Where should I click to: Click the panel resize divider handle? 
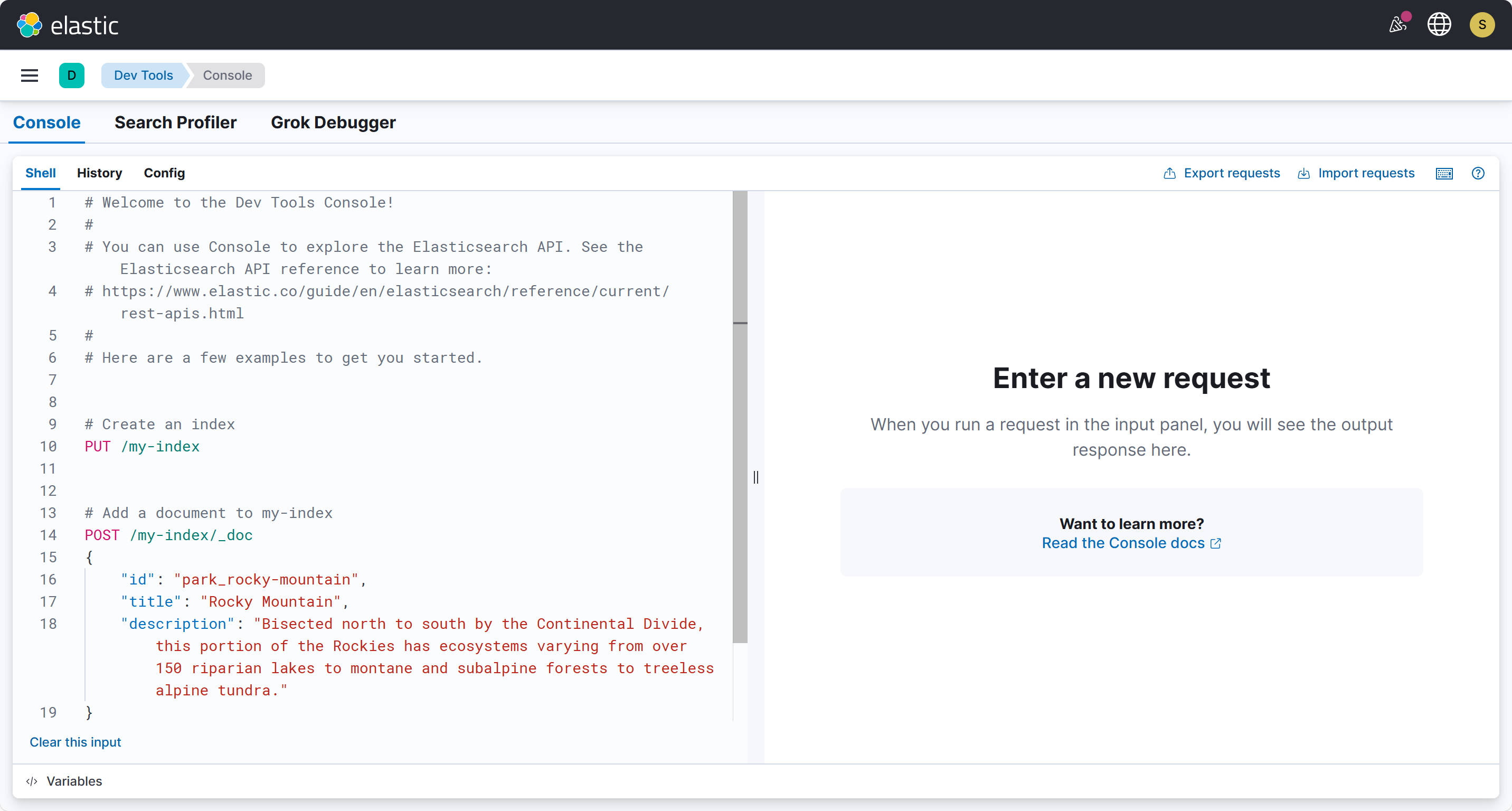[x=755, y=477]
